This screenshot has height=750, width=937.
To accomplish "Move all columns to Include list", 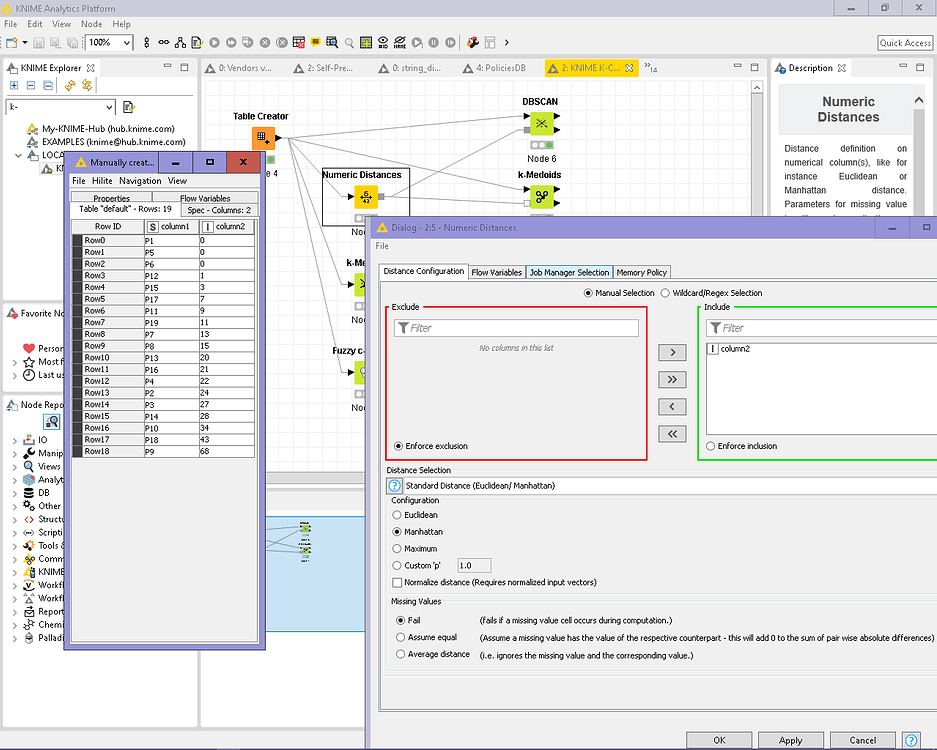I will pyautogui.click(x=672, y=379).
